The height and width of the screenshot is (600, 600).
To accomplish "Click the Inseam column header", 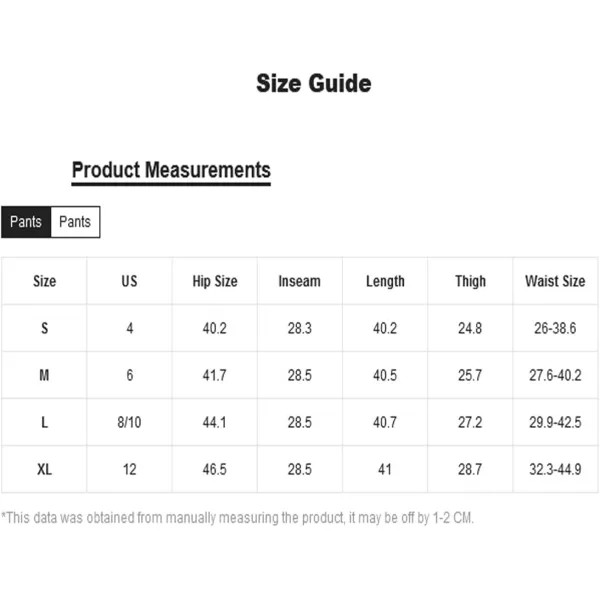I will [300, 281].
